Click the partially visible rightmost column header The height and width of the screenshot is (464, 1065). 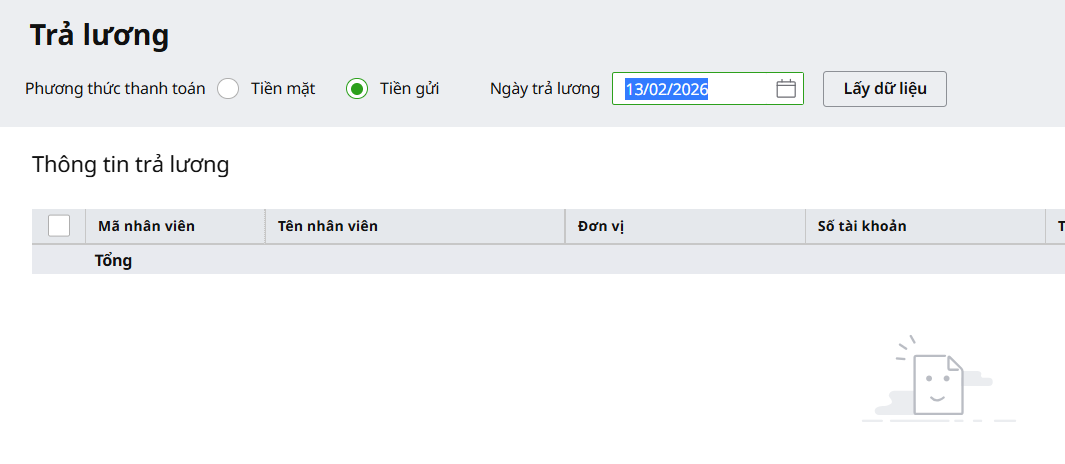[x=1058, y=226]
